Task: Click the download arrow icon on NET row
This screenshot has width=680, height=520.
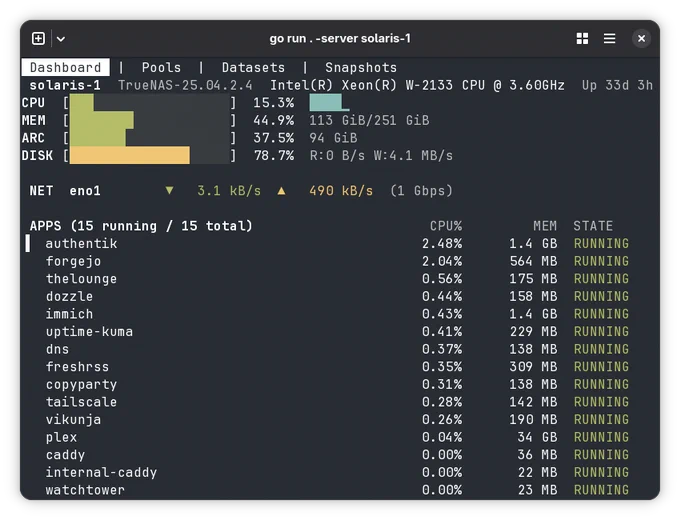Action: click(x=170, y=190)
